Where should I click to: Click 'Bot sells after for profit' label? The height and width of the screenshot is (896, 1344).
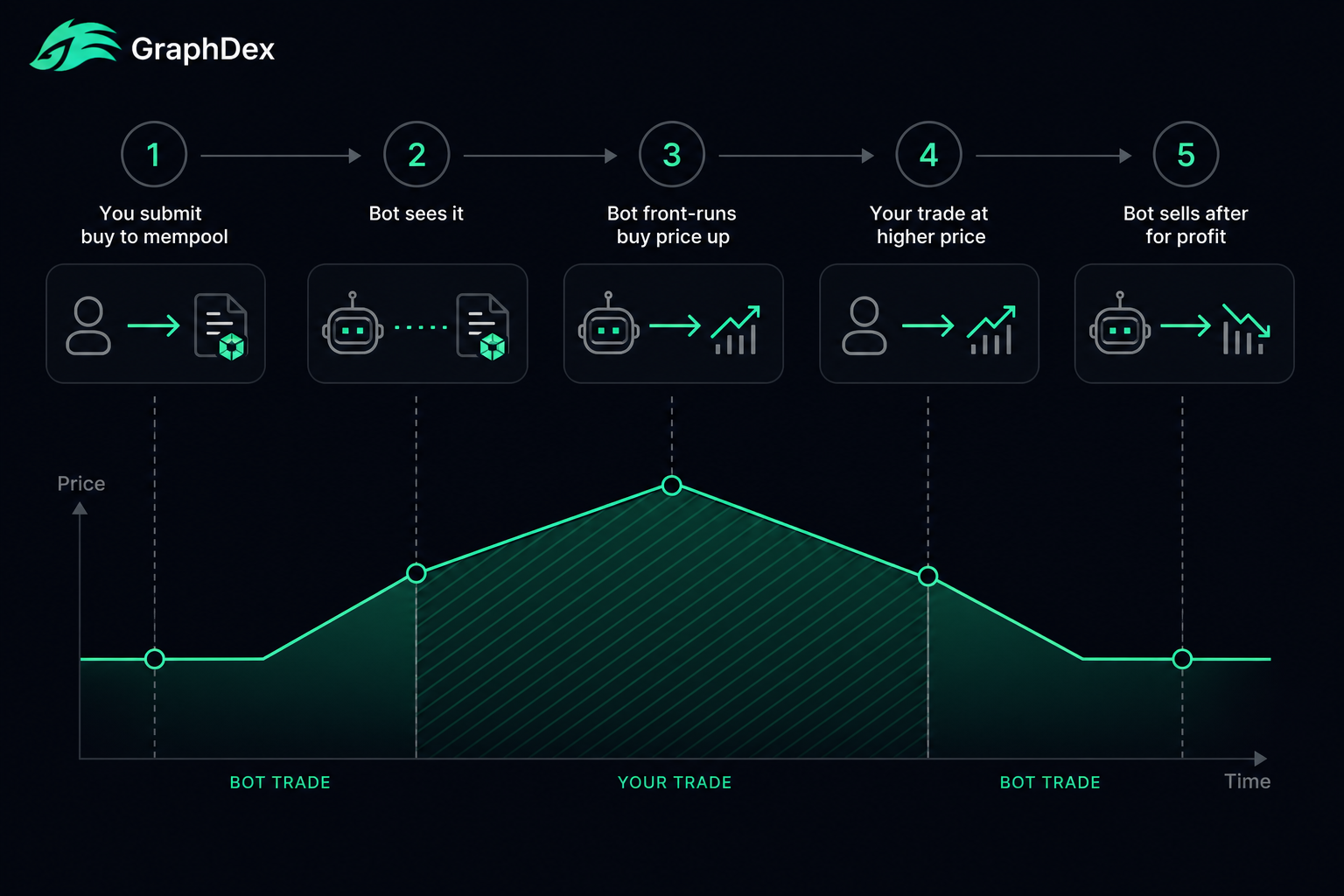[1186, 225]
